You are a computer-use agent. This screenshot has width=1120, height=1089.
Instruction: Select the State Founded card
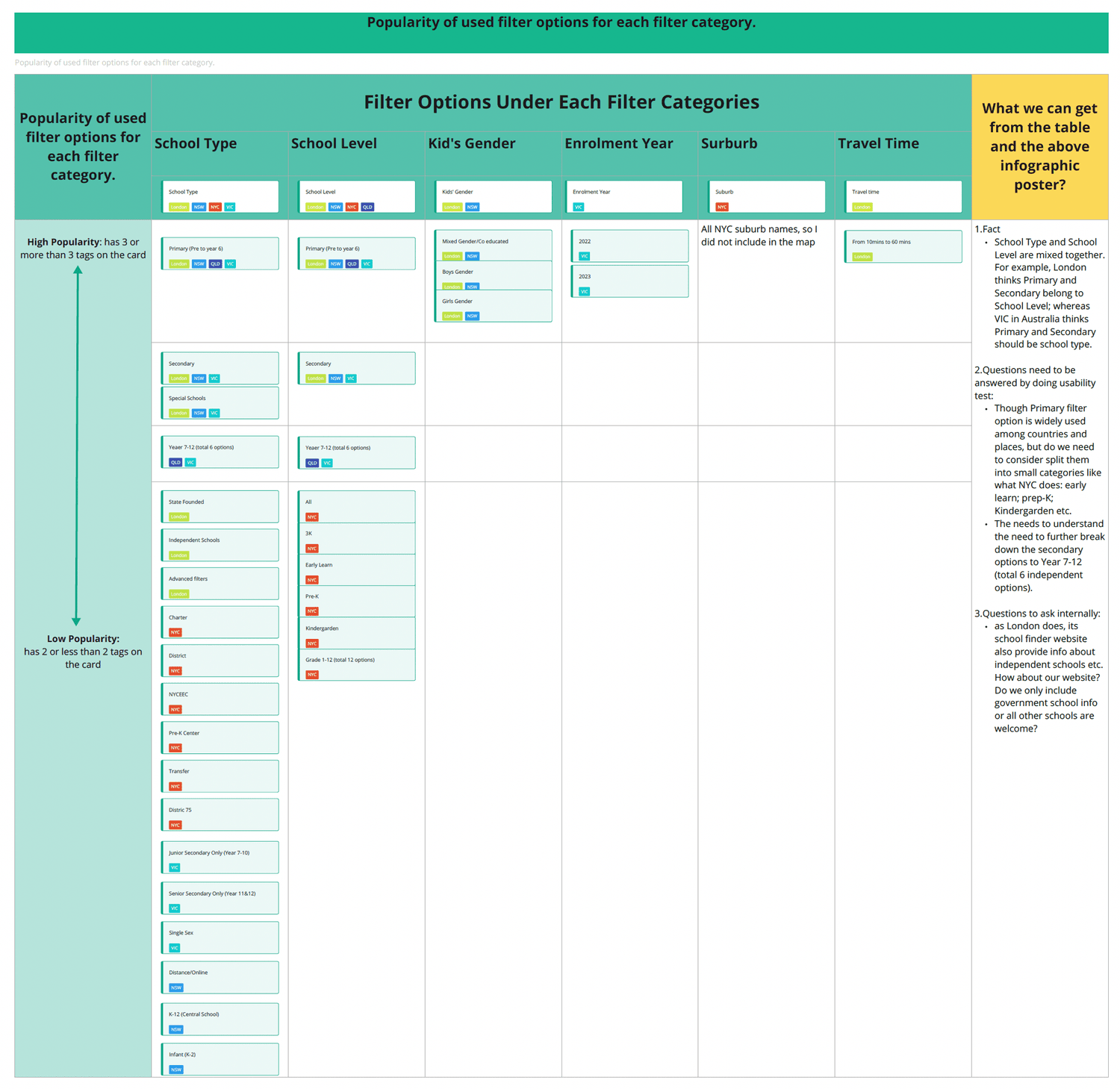[x=220, y=507]
